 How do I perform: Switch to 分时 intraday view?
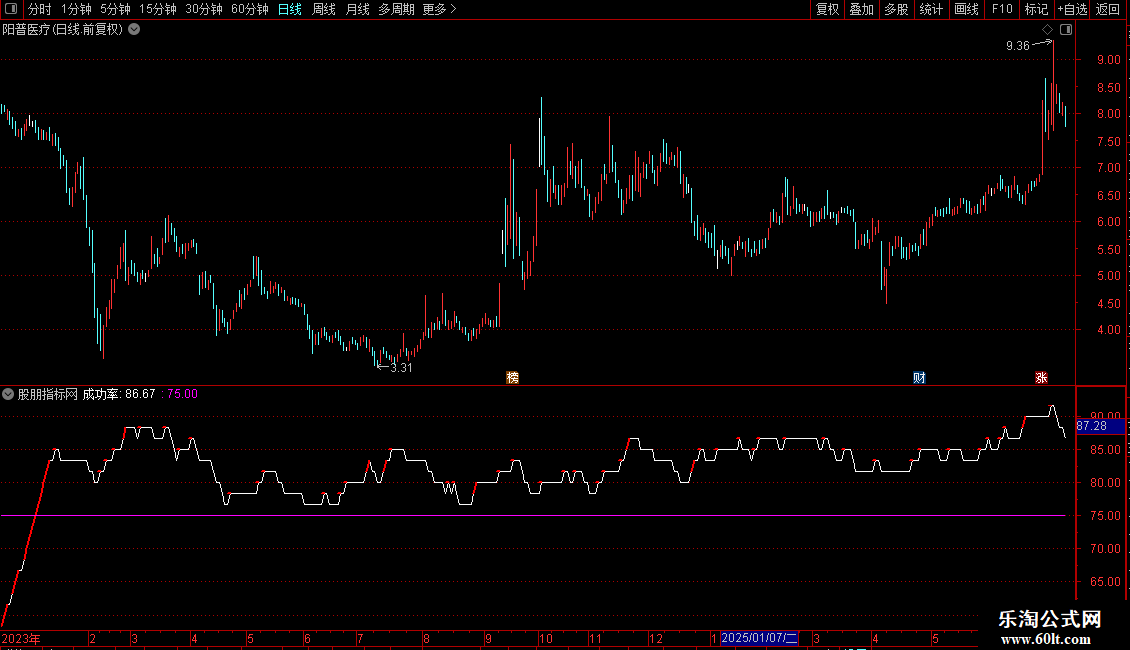point(40,9)
